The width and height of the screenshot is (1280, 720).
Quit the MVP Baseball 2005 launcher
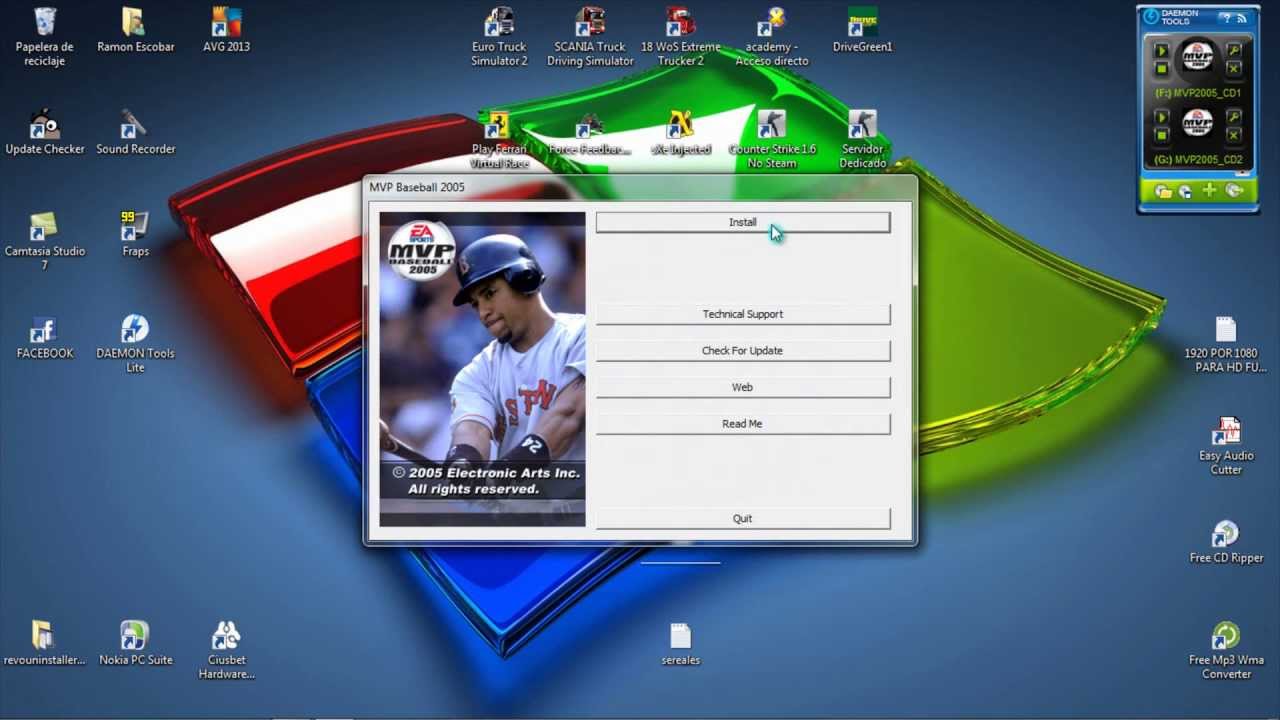point(742,518)
